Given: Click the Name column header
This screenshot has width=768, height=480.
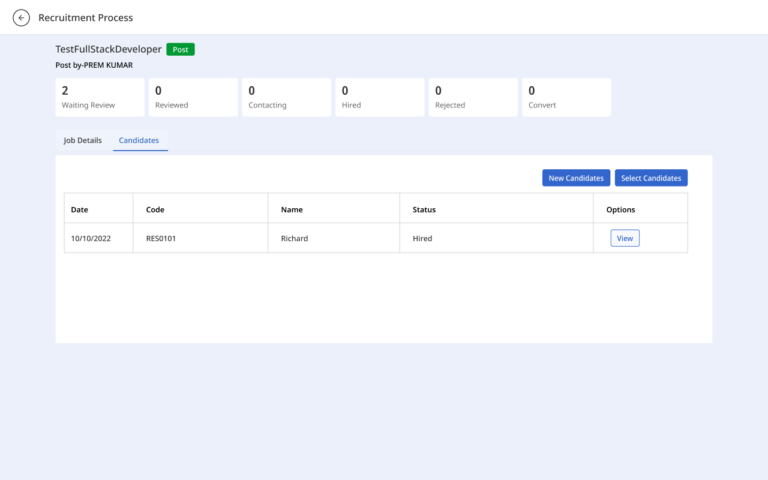Looking at the screenshot, I should 291,210.
